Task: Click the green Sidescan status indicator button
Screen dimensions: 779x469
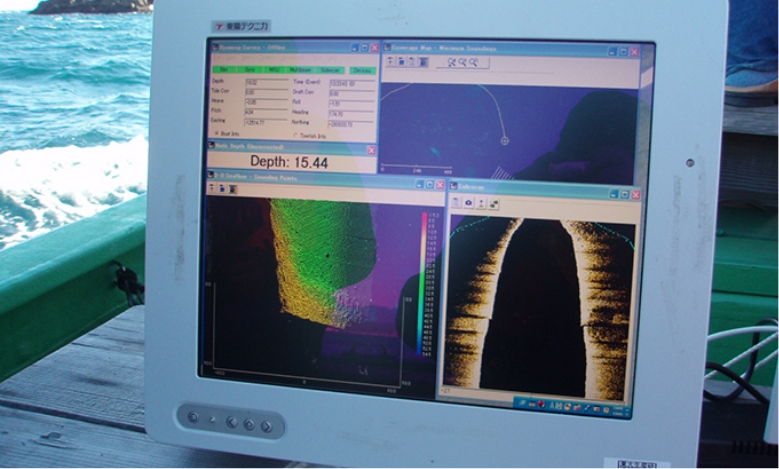Action: click(x=330, y=71)
